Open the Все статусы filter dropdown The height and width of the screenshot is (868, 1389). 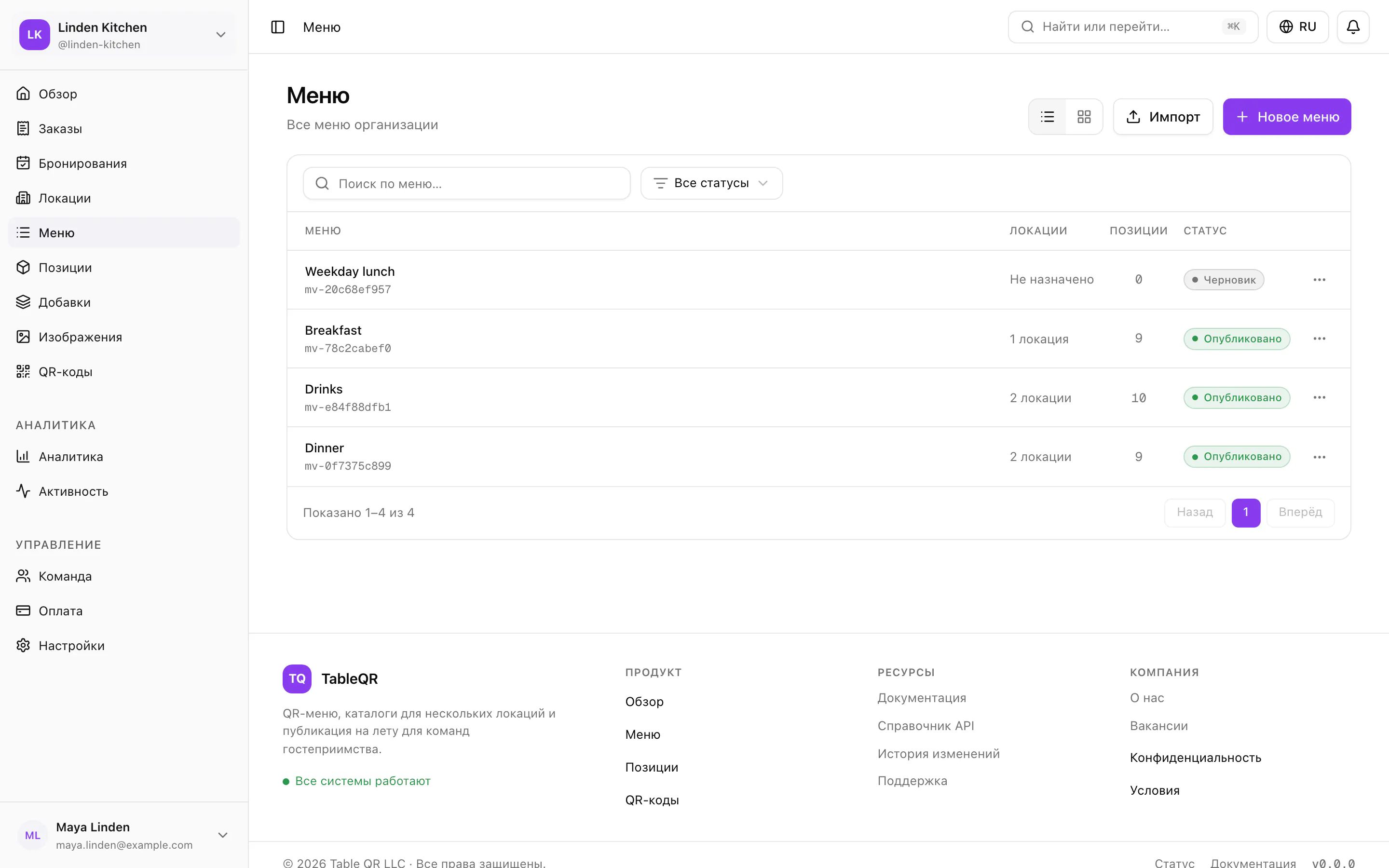click(x=711, y=183)
